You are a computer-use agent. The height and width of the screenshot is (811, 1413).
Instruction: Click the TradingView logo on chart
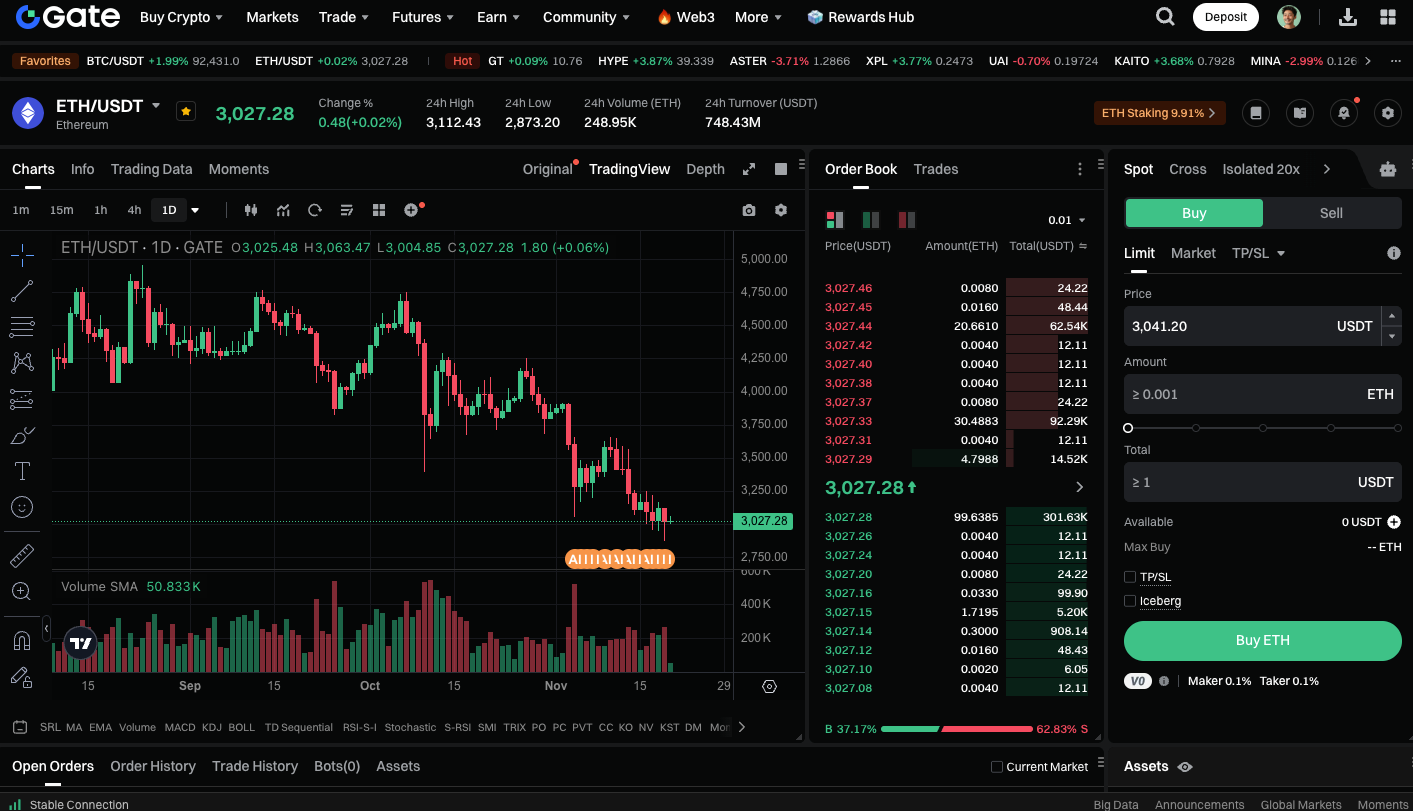[x=81, y=644]
